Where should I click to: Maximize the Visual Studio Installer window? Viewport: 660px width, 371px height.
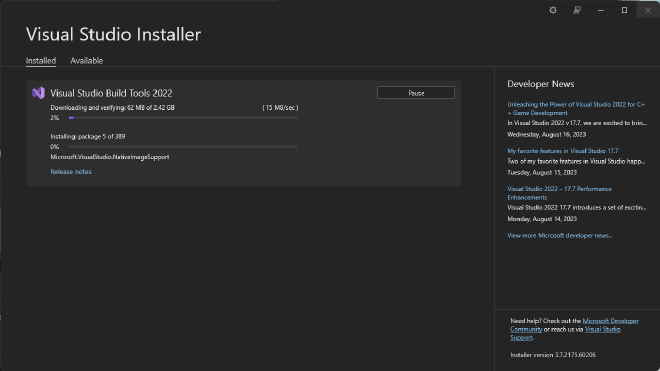click(624, 10)
